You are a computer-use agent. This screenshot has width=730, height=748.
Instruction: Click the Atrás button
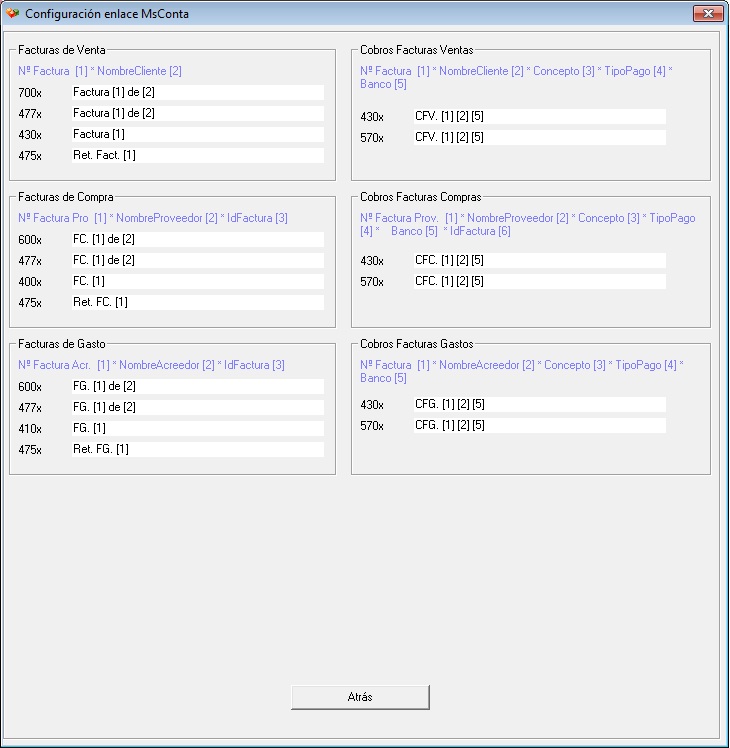click(x=360, y=697)
